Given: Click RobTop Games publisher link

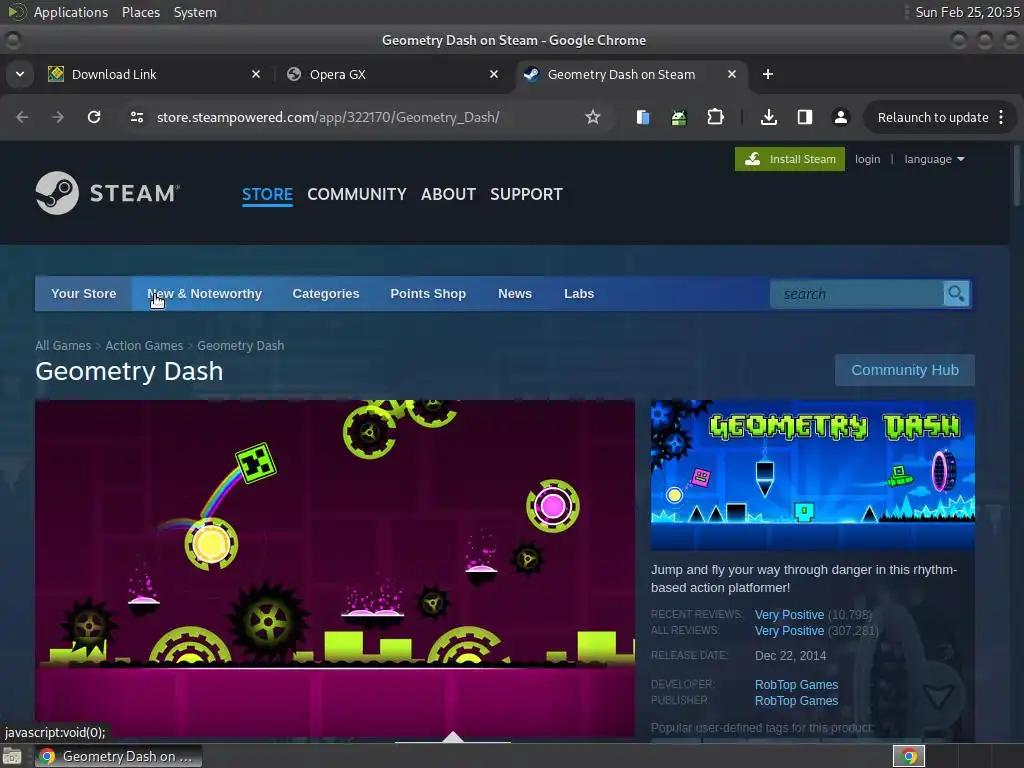Looking at the screenshot, I should pos(796,701).
